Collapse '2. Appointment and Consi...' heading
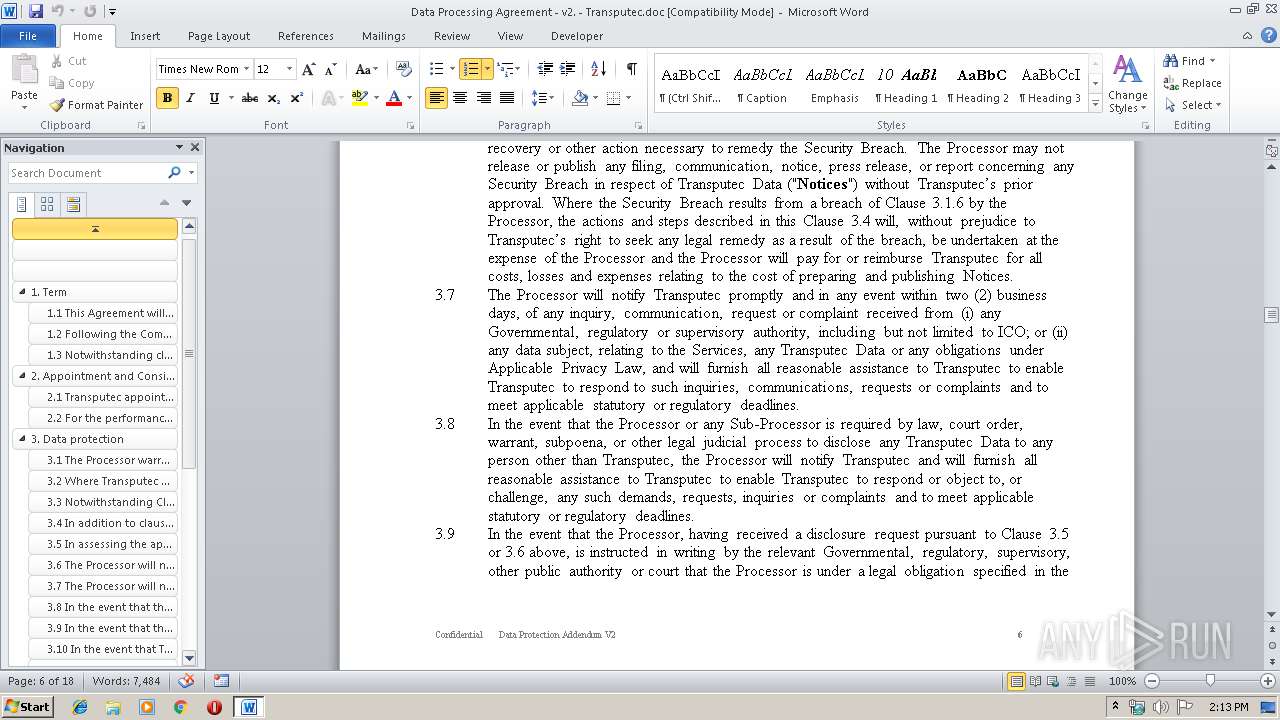Image resolution: width=1280 pixels, height=720 pixels. (22, 376)
